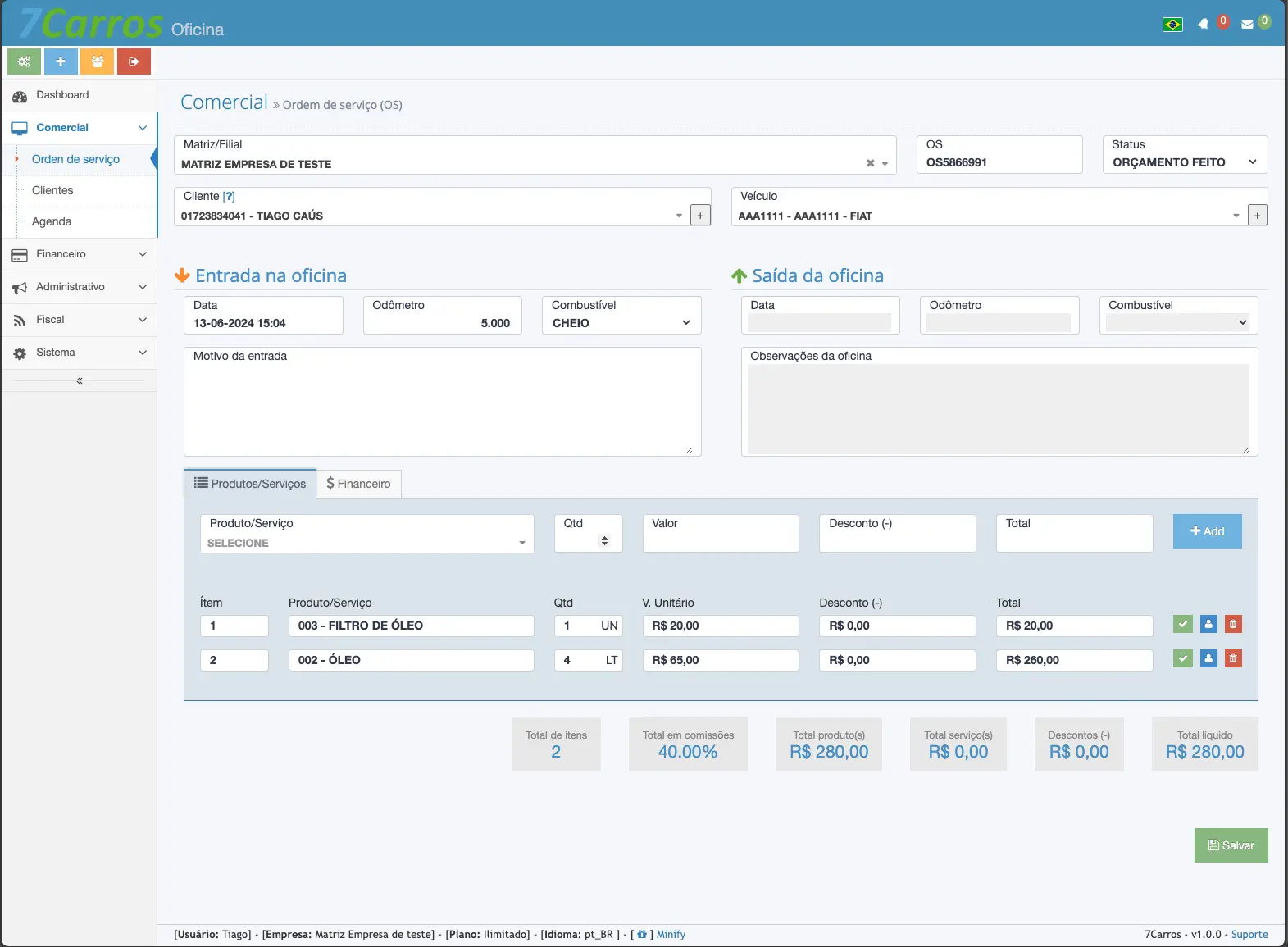Click the red logout toolbar button
1288x947 pixels.
click(134, 61)
